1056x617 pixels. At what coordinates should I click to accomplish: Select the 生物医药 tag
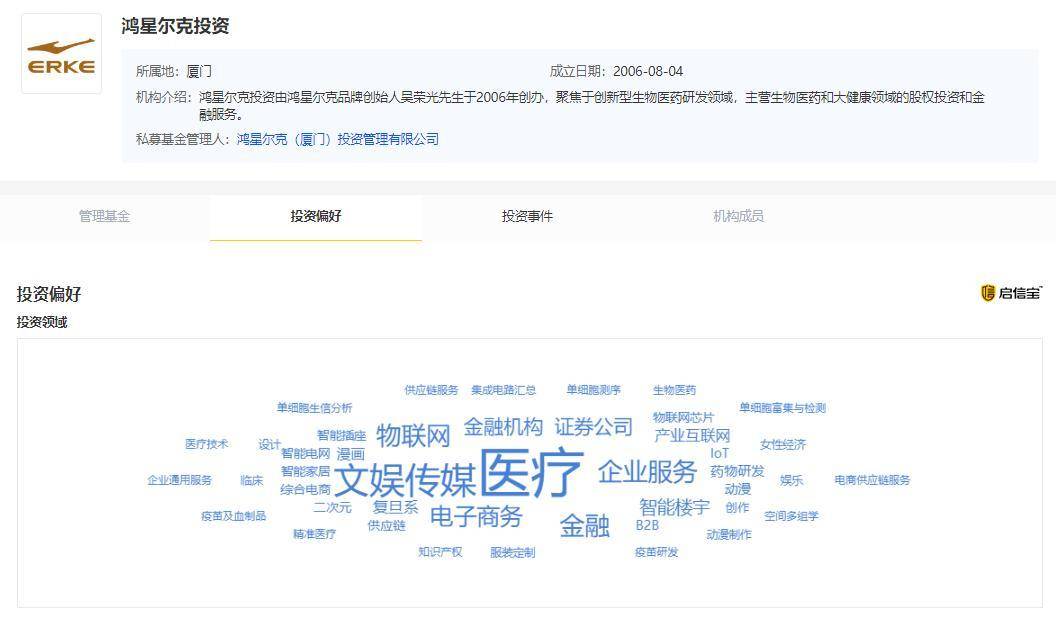(x=674, y=390)
